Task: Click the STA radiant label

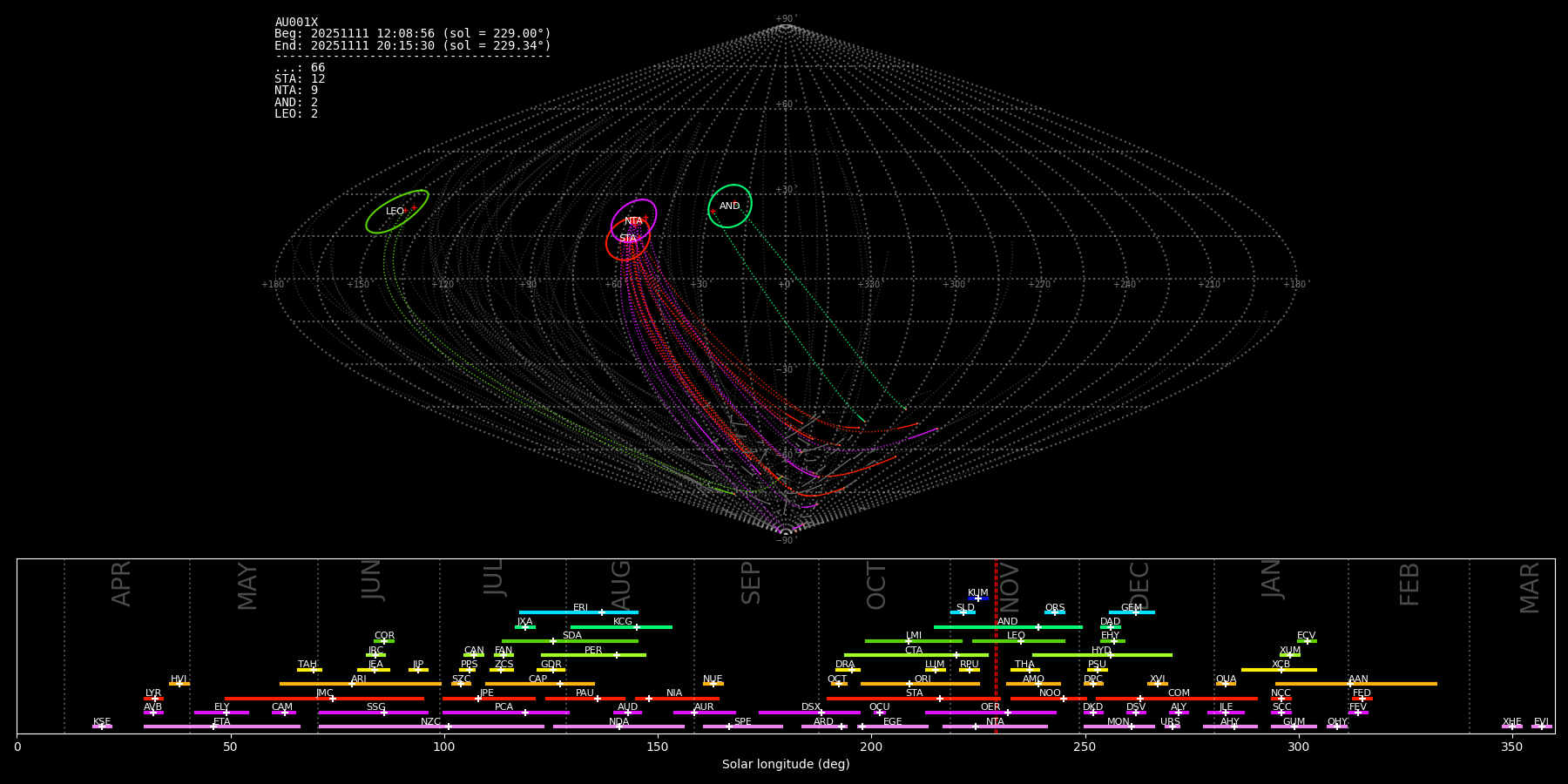Action: click(x=627, y=239)
